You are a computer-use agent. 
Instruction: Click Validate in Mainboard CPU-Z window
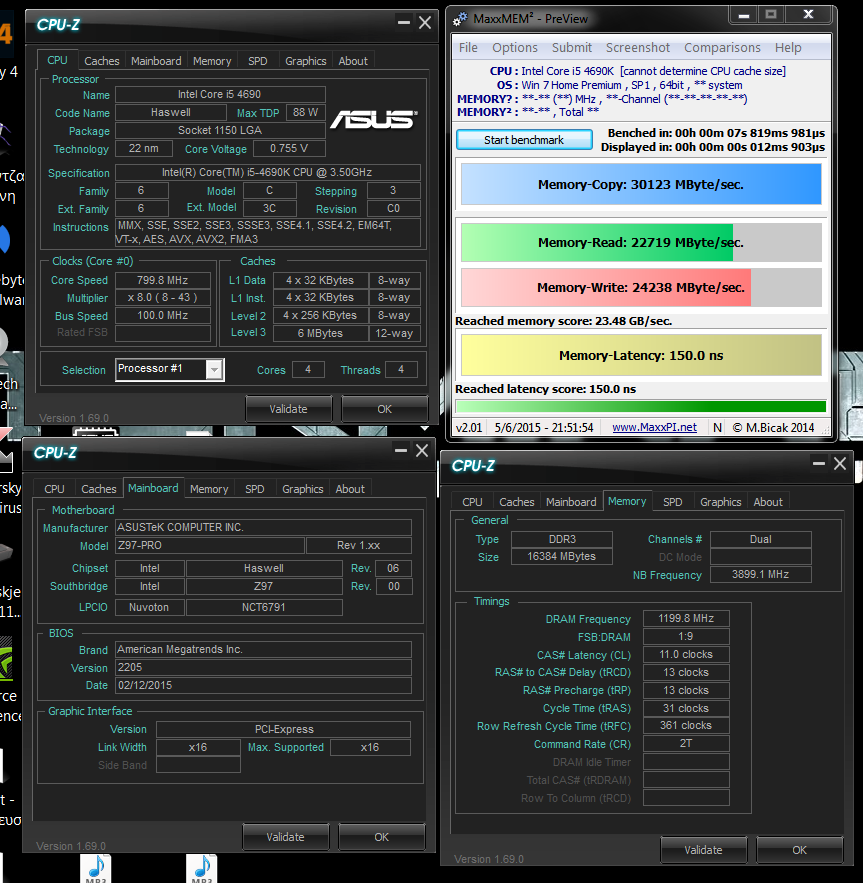click(x=285, y=837)
